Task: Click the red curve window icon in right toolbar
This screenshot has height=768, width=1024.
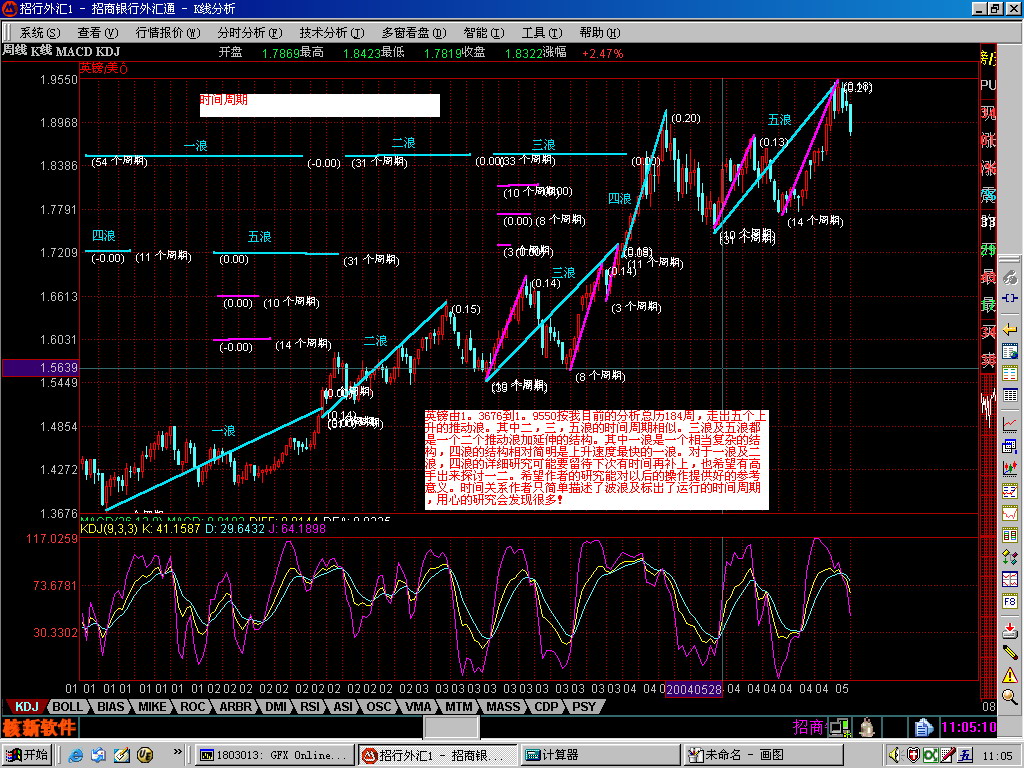Action: coord(1010,513)
